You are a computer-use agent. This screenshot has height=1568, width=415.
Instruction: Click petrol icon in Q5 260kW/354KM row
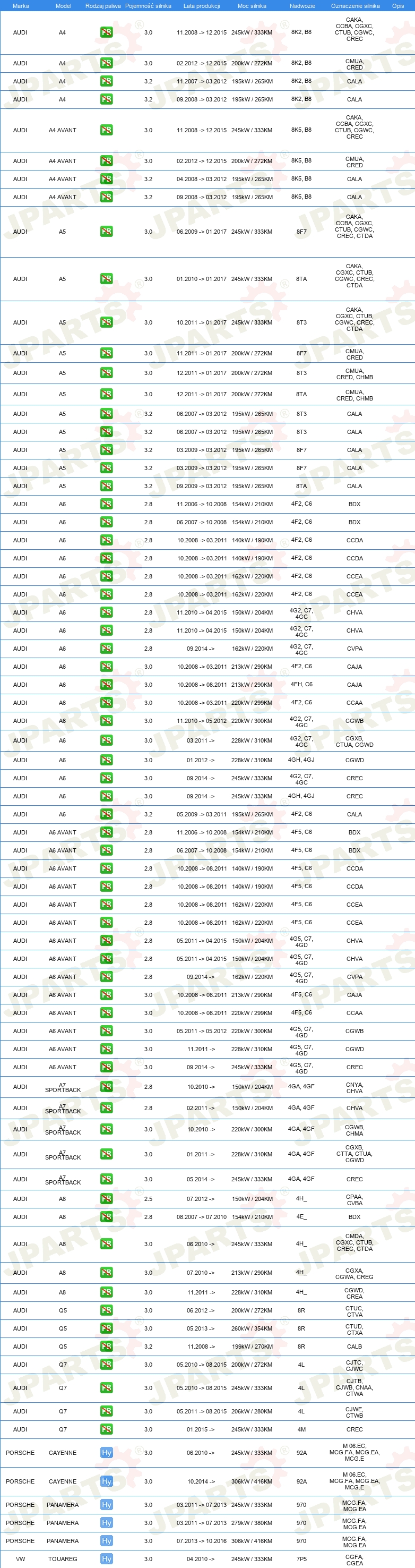click(107, 1329)
